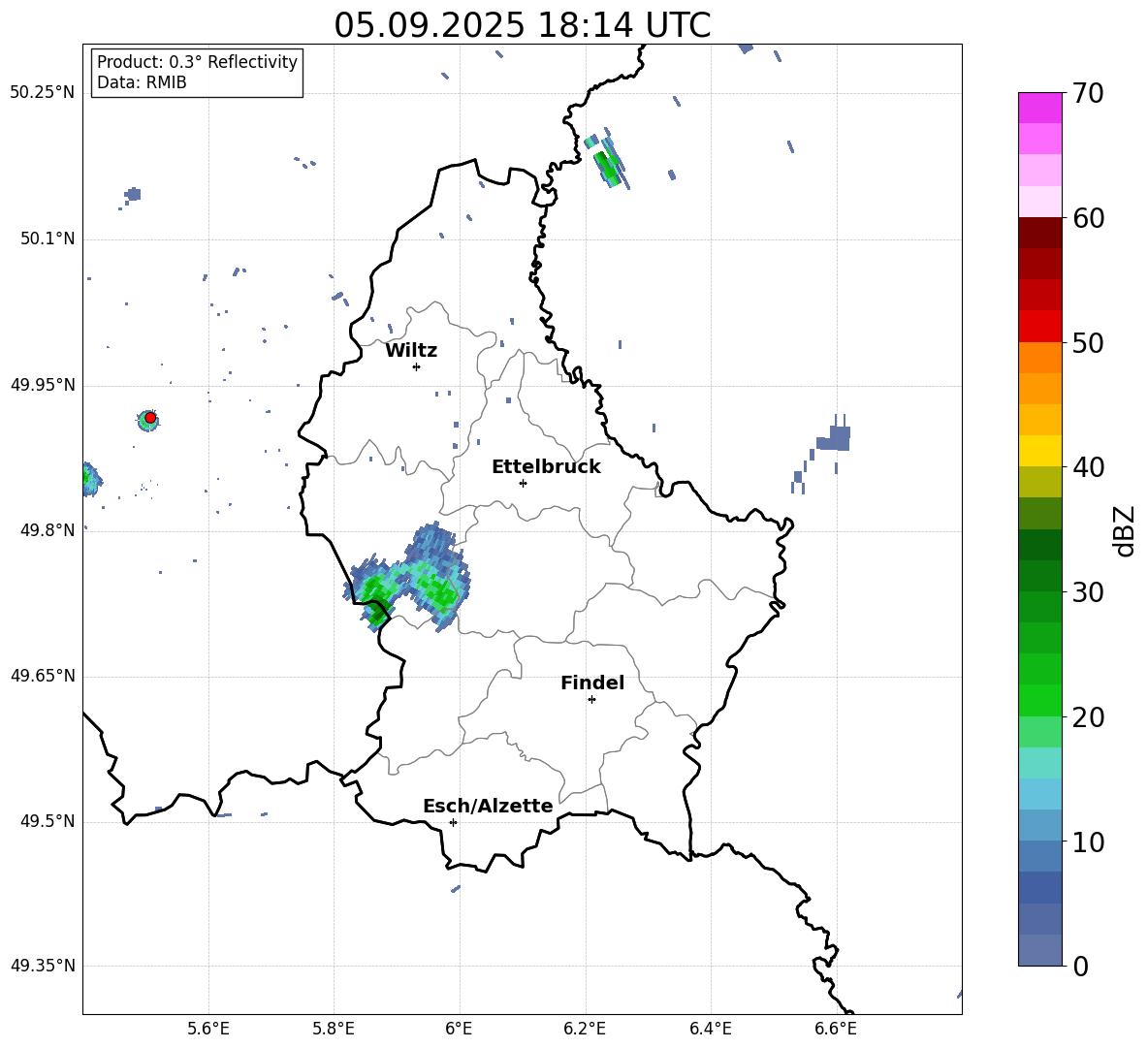This screenshot has width=1148, height=1048.
Task: Click the 50.25°N latitude label
Action: pos(43,93)
